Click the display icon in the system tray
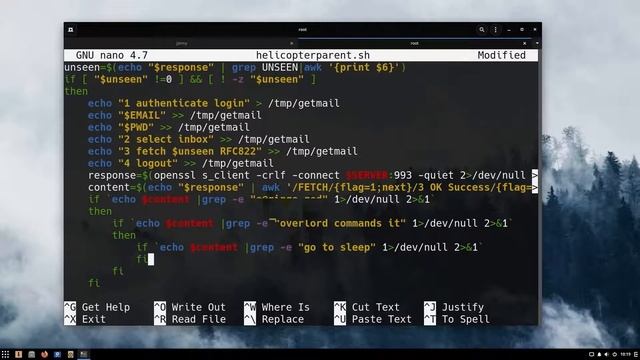The width and height of the screenshot is (640, 360). [x=591, y=354]
